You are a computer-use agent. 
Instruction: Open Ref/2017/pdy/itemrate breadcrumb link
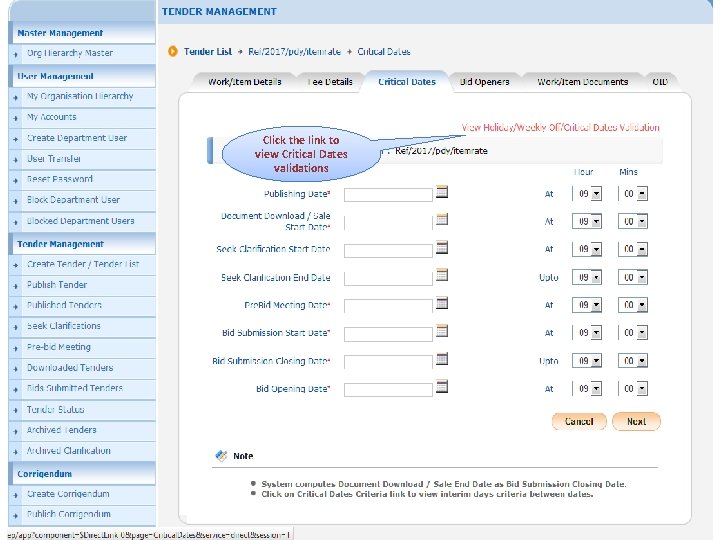coord(294,51)
